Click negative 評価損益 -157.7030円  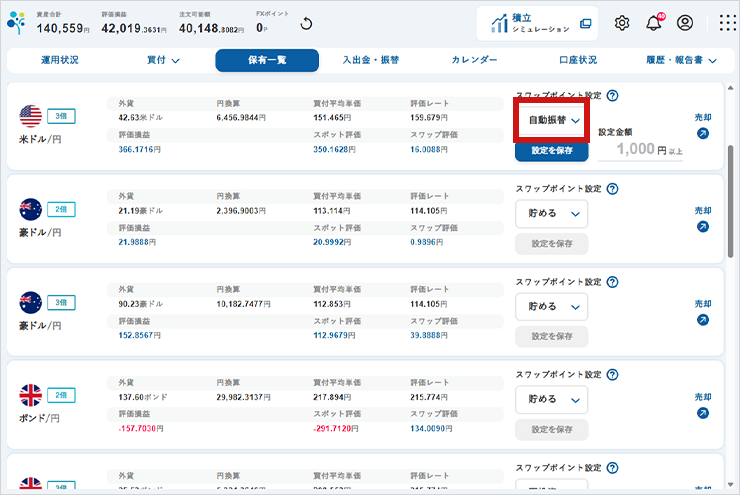point(141,429)
